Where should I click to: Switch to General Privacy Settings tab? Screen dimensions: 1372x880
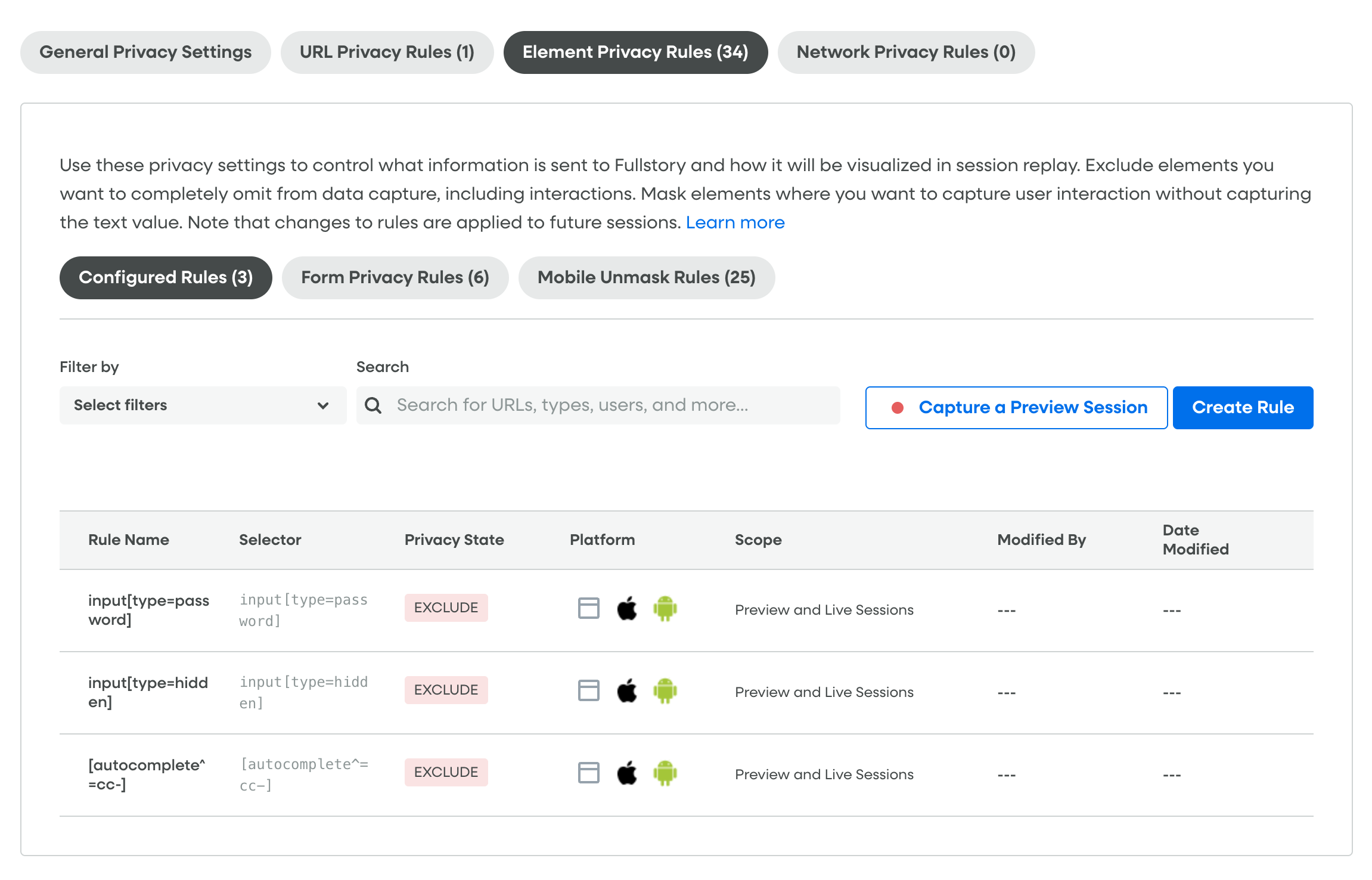click(145, 52)
